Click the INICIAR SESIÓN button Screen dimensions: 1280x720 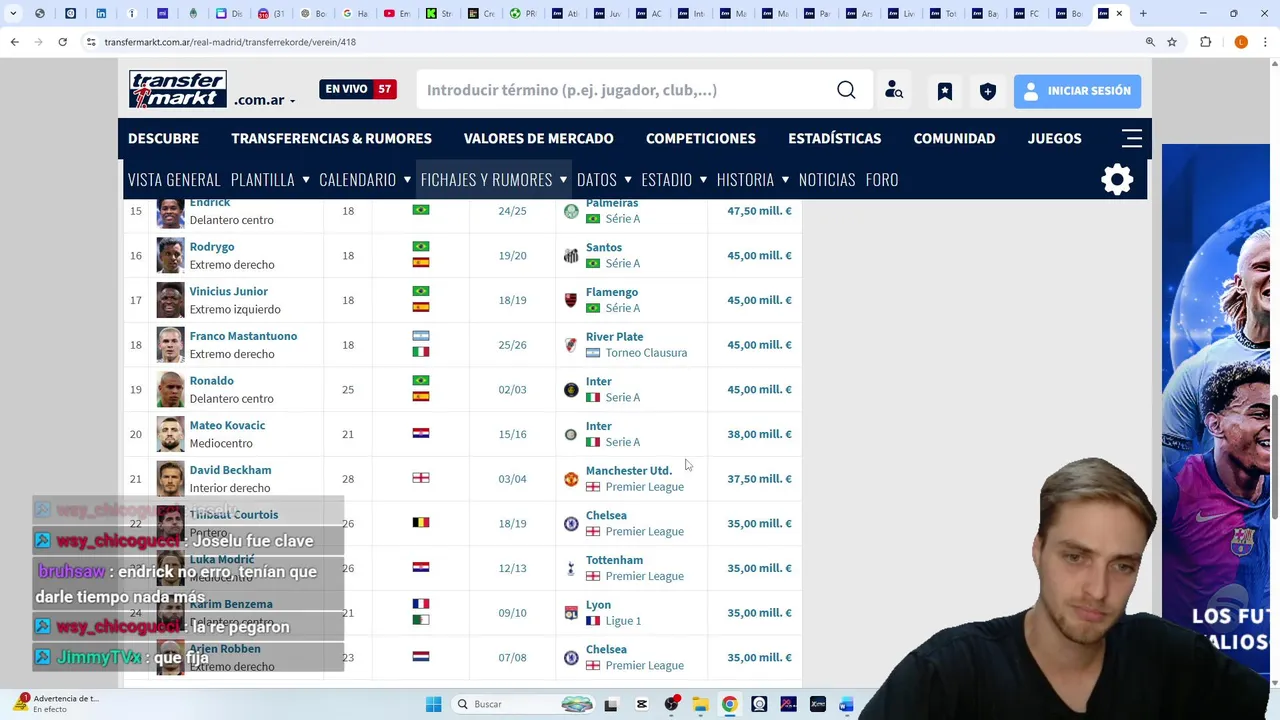[1077, 91]
